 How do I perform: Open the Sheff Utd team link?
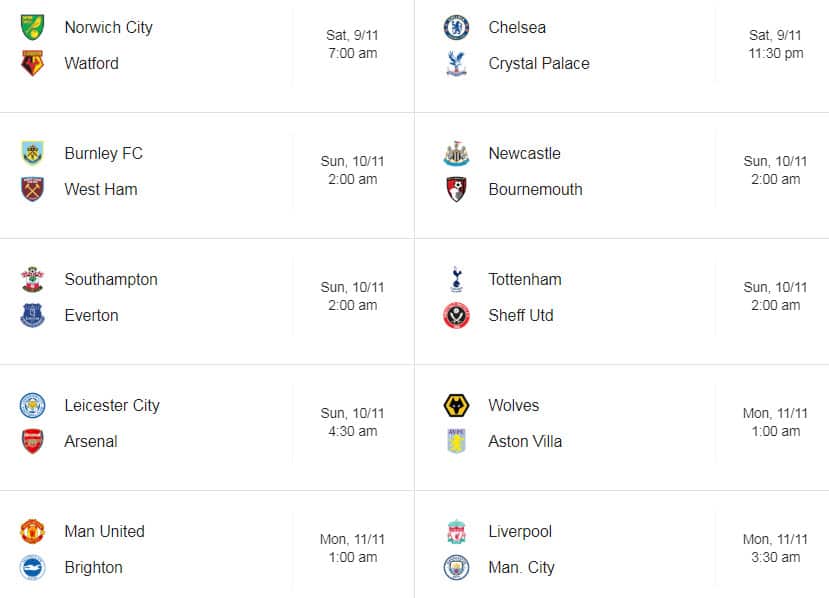520,315
